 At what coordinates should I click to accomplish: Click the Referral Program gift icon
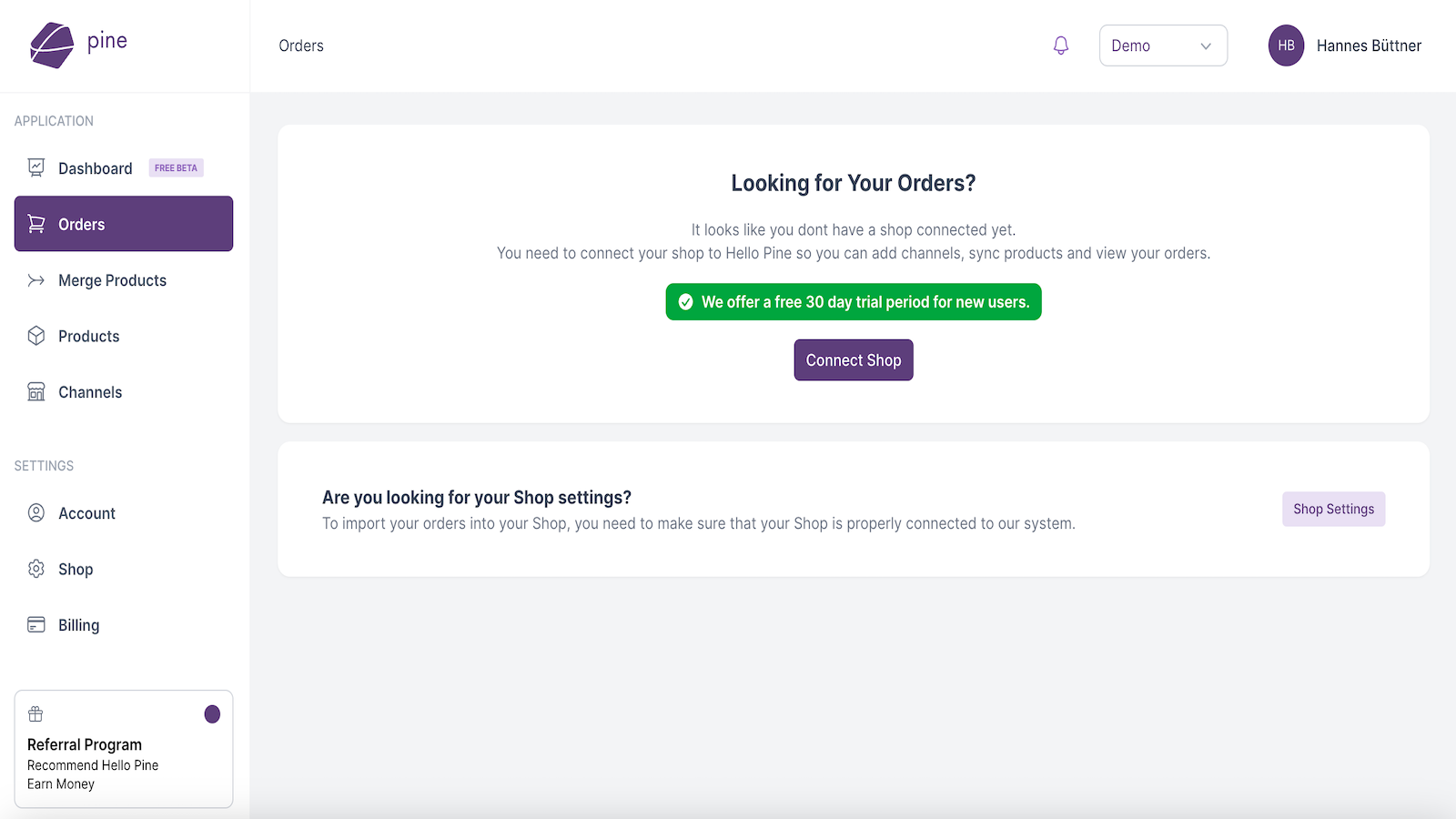point(35,714)
